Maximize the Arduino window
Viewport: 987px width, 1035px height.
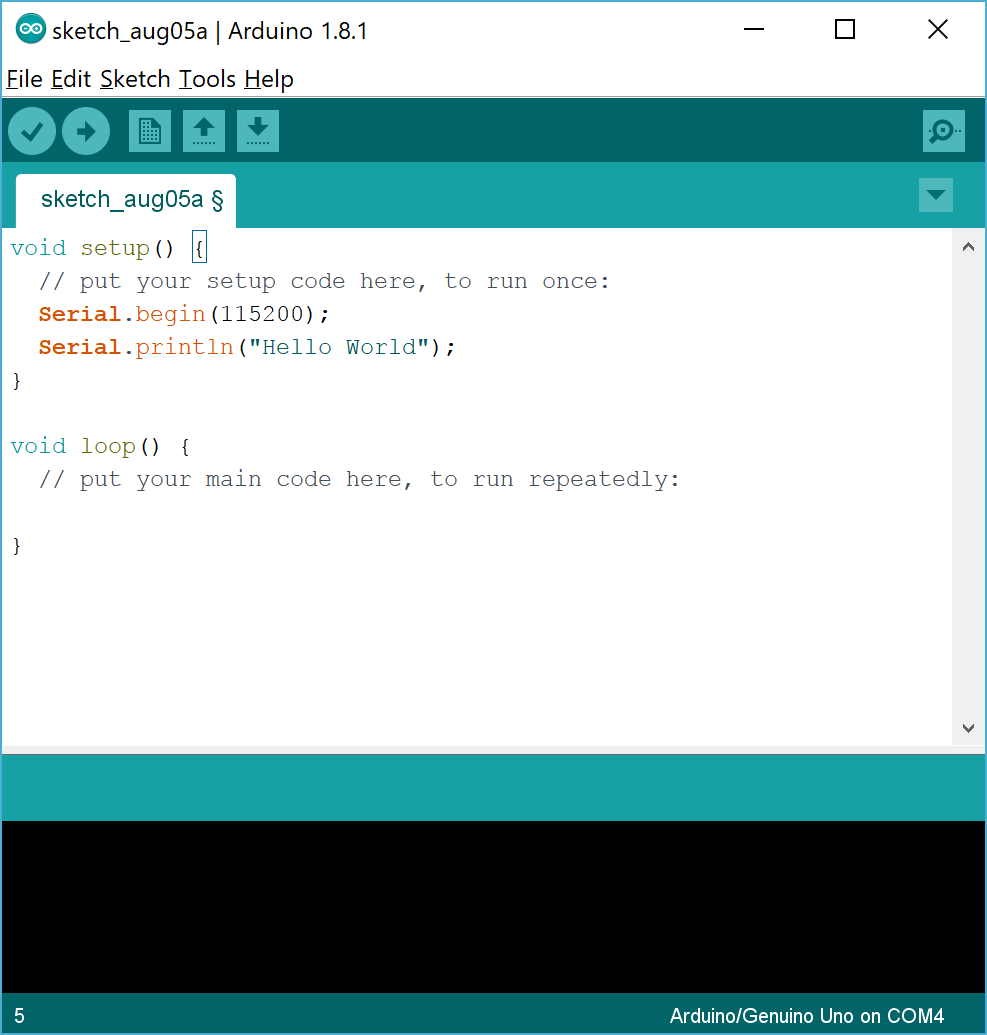click(x=845, y=30)
